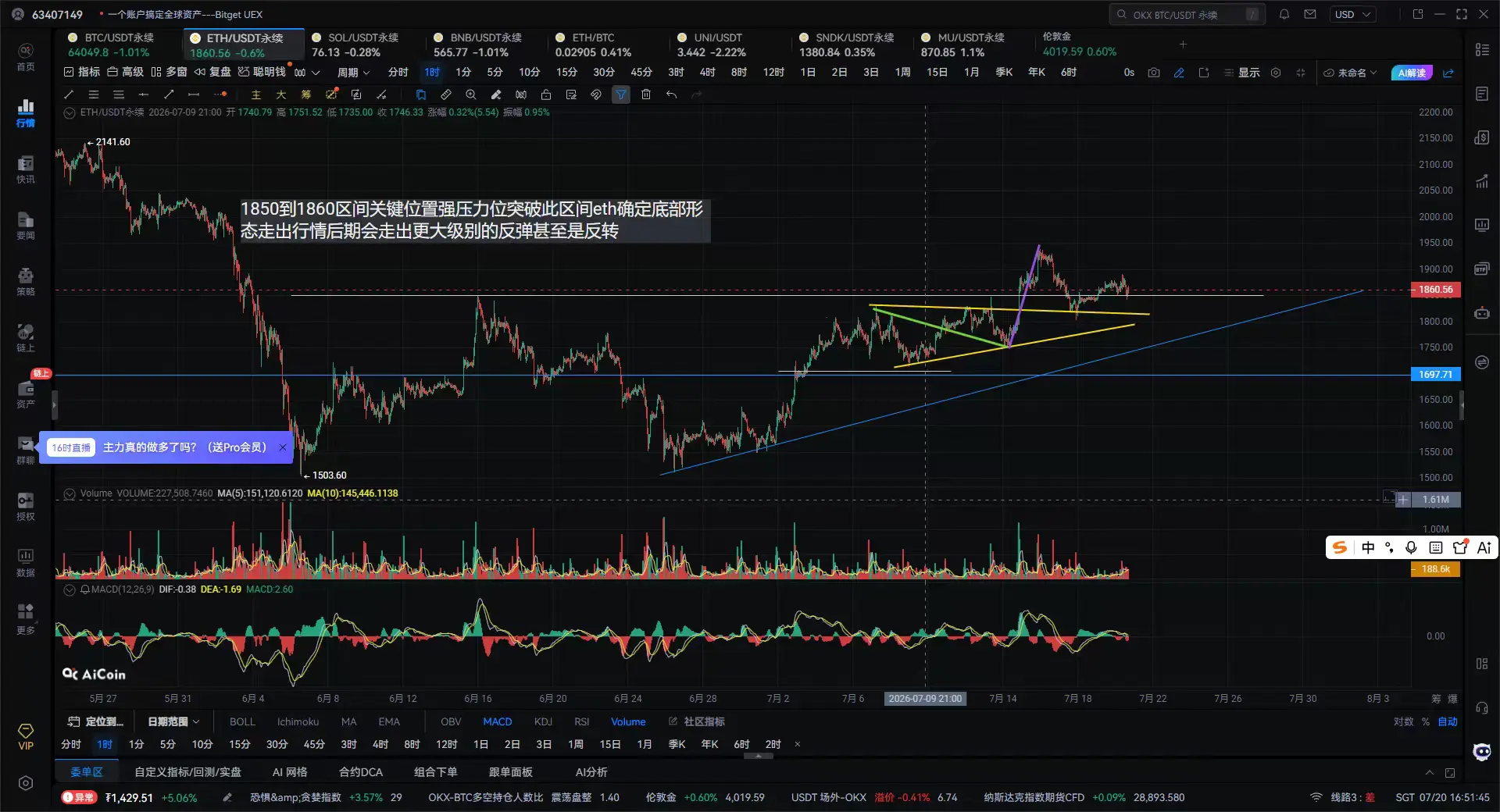
Task: Open the 快讯 news sidebar item
Action: point(26,169)
